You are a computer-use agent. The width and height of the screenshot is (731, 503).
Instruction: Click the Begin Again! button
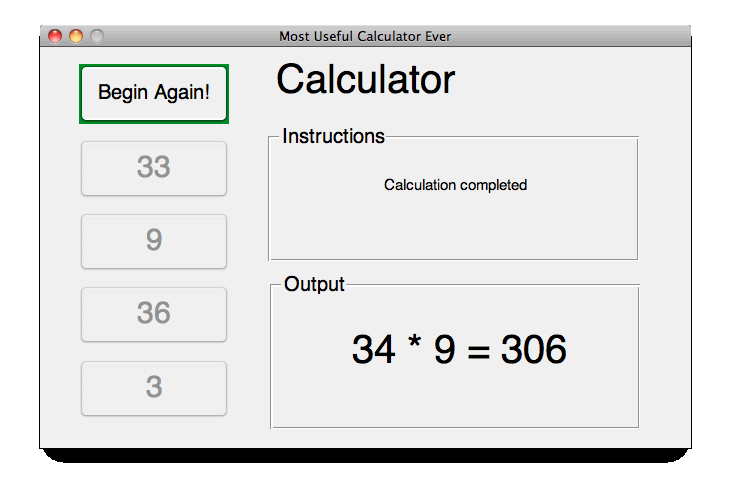point(154,93)
